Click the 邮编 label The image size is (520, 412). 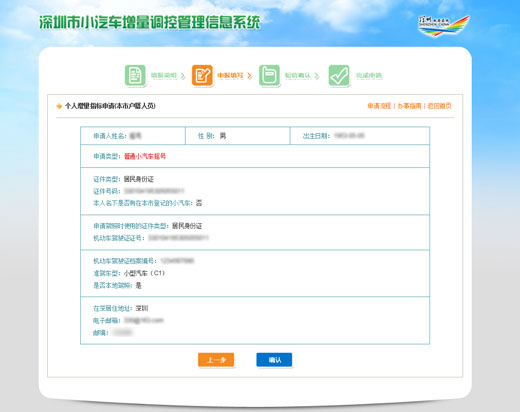tap(101, 333)
